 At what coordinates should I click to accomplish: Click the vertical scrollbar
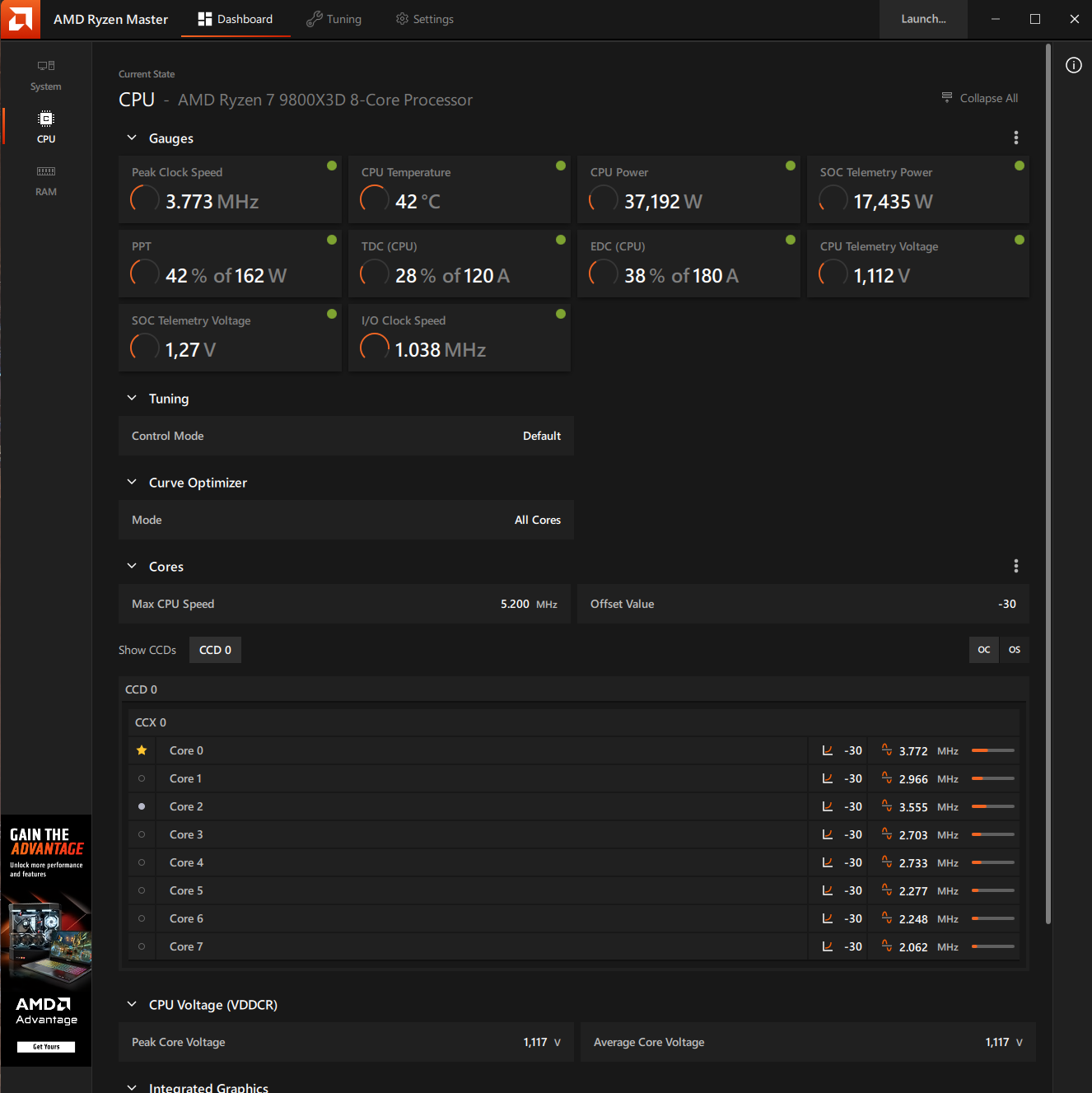point(1048,484)
